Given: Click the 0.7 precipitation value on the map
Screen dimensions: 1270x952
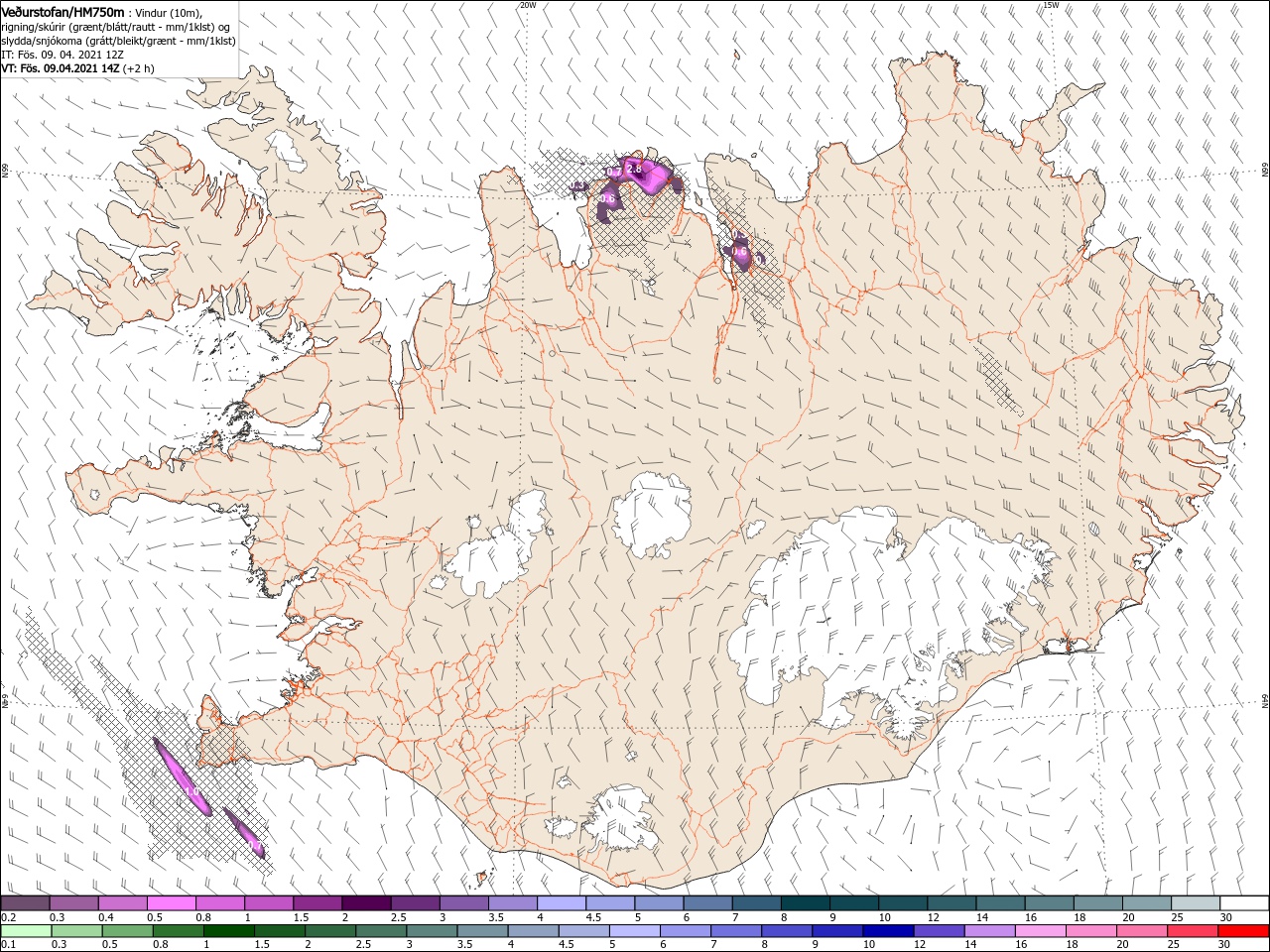Looking at the screenshot, I should click(x=613, y=173).
